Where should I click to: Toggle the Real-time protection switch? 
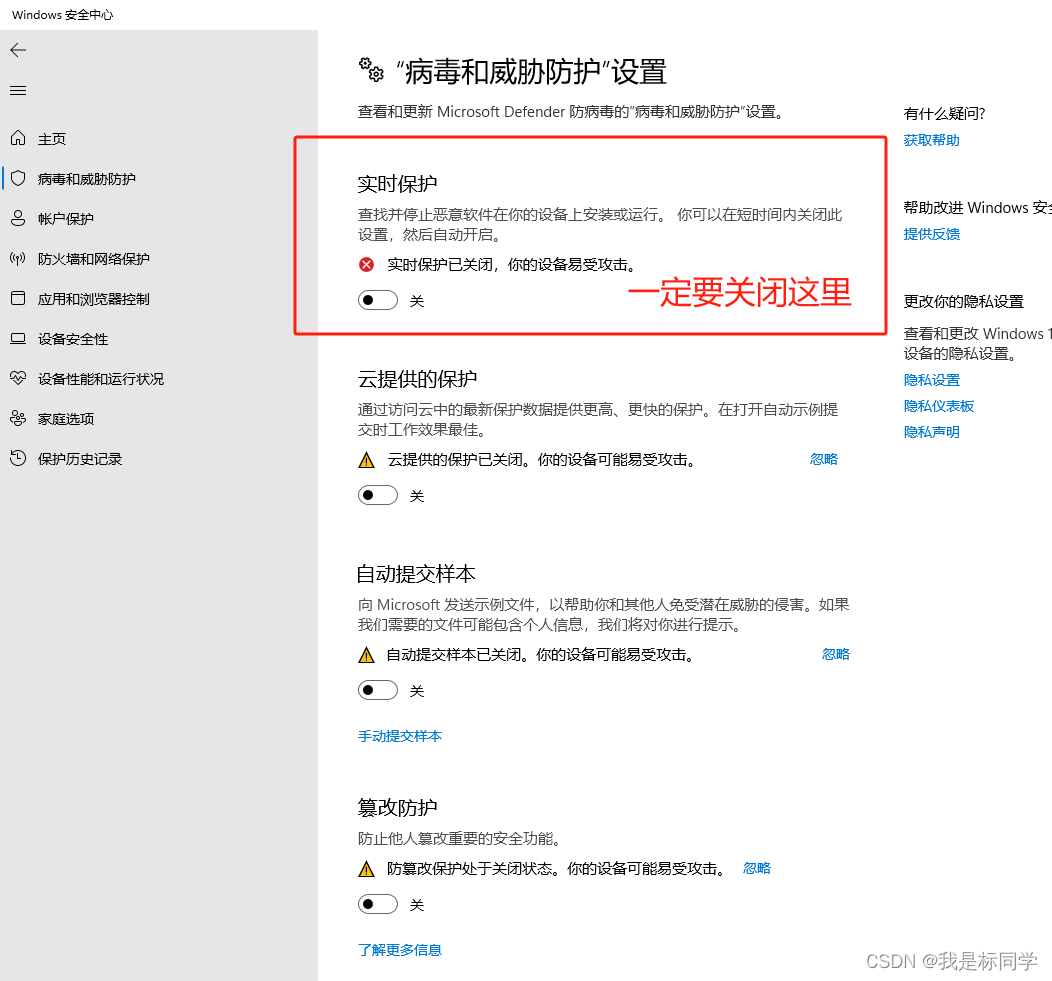pos(378,300)
